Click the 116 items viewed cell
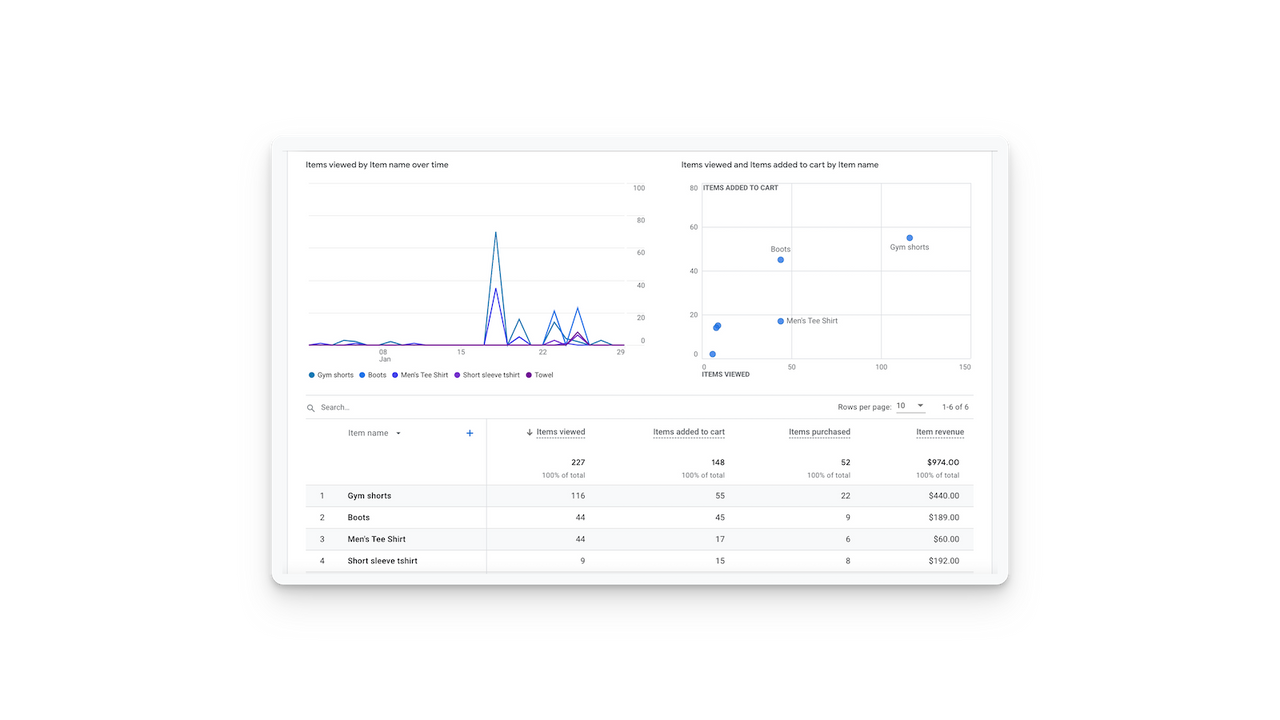The height and width of the screenshot is (720, 1280). (x=578, y=496)
